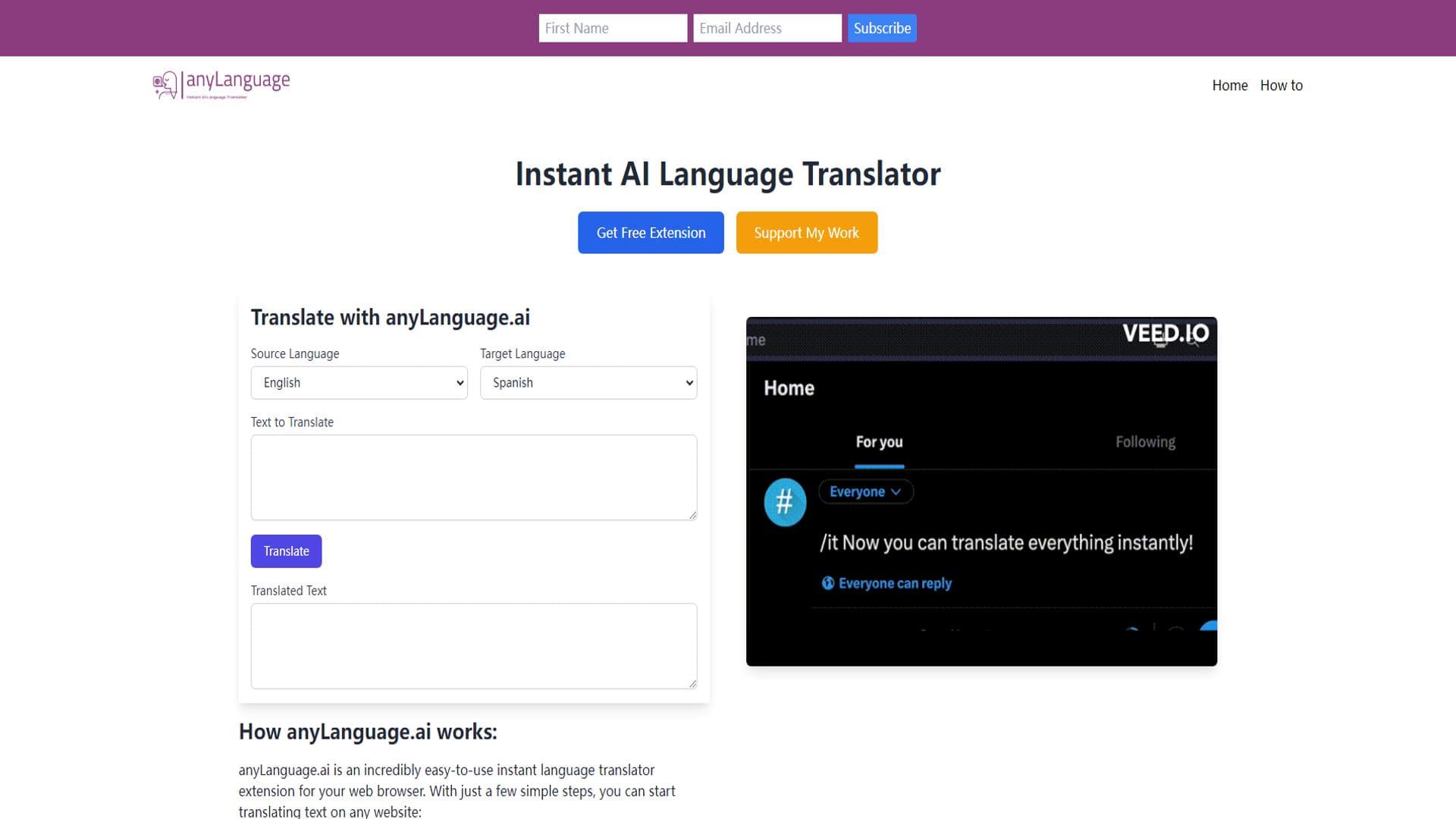Click the 'How anyLanguage.ai works:' heading
The image size is (1456, 819).
point(368,732)
